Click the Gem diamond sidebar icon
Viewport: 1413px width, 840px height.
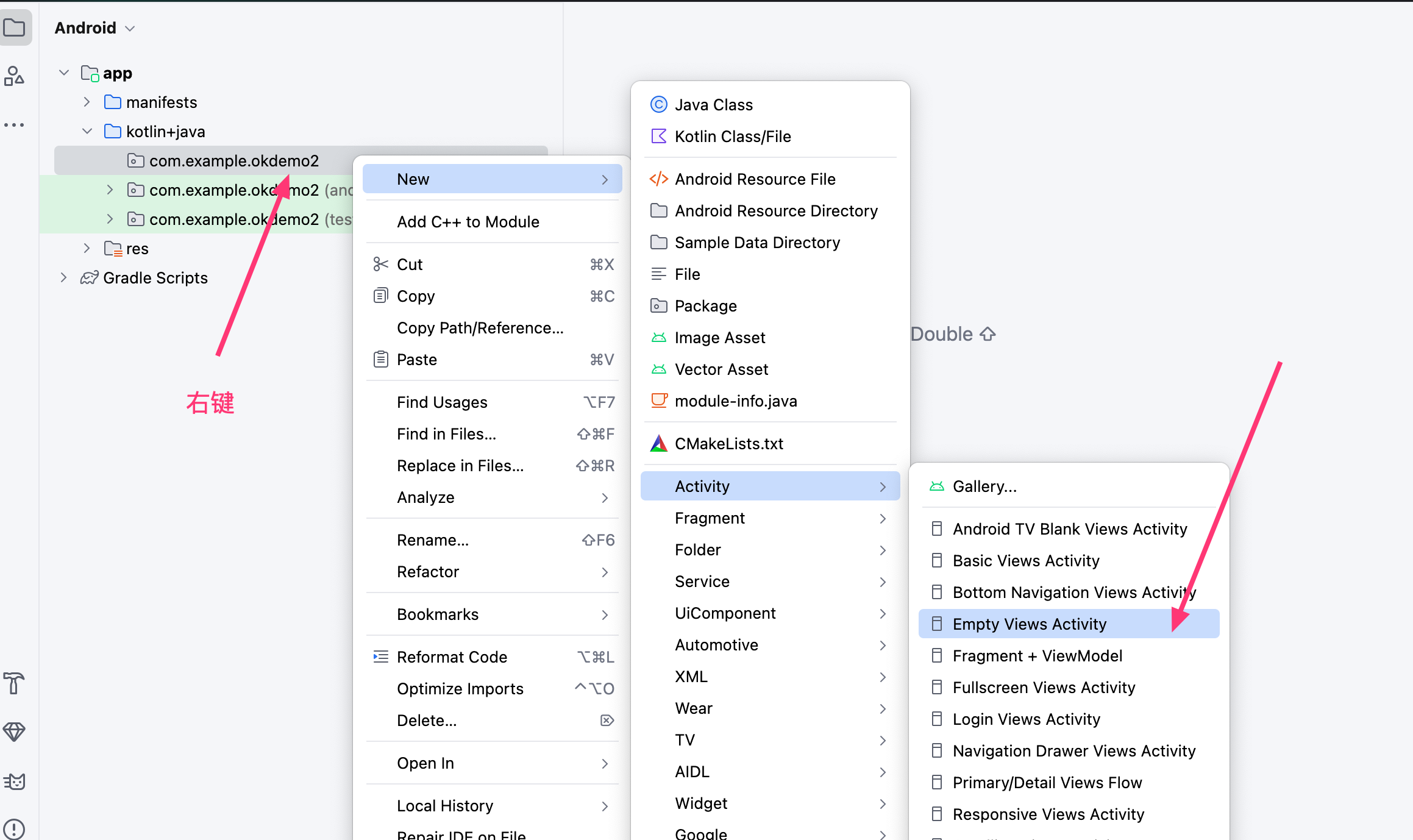[x=15, y=731]
